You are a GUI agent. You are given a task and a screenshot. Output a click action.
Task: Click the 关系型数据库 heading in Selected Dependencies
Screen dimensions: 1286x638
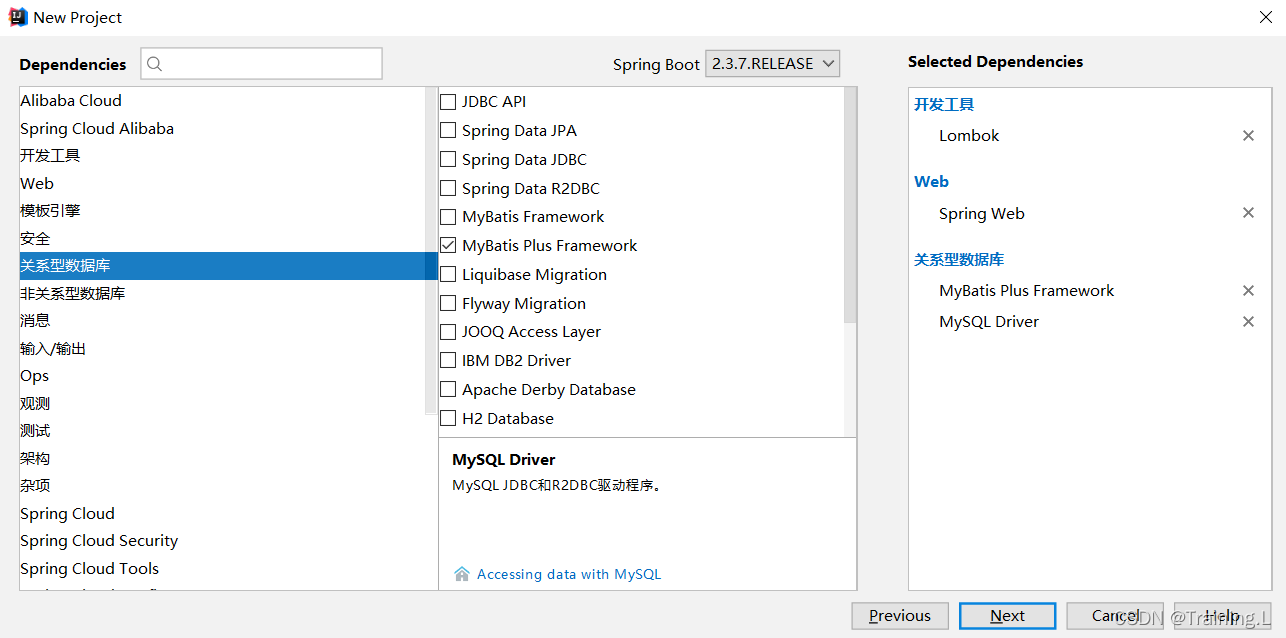(959, 260)
